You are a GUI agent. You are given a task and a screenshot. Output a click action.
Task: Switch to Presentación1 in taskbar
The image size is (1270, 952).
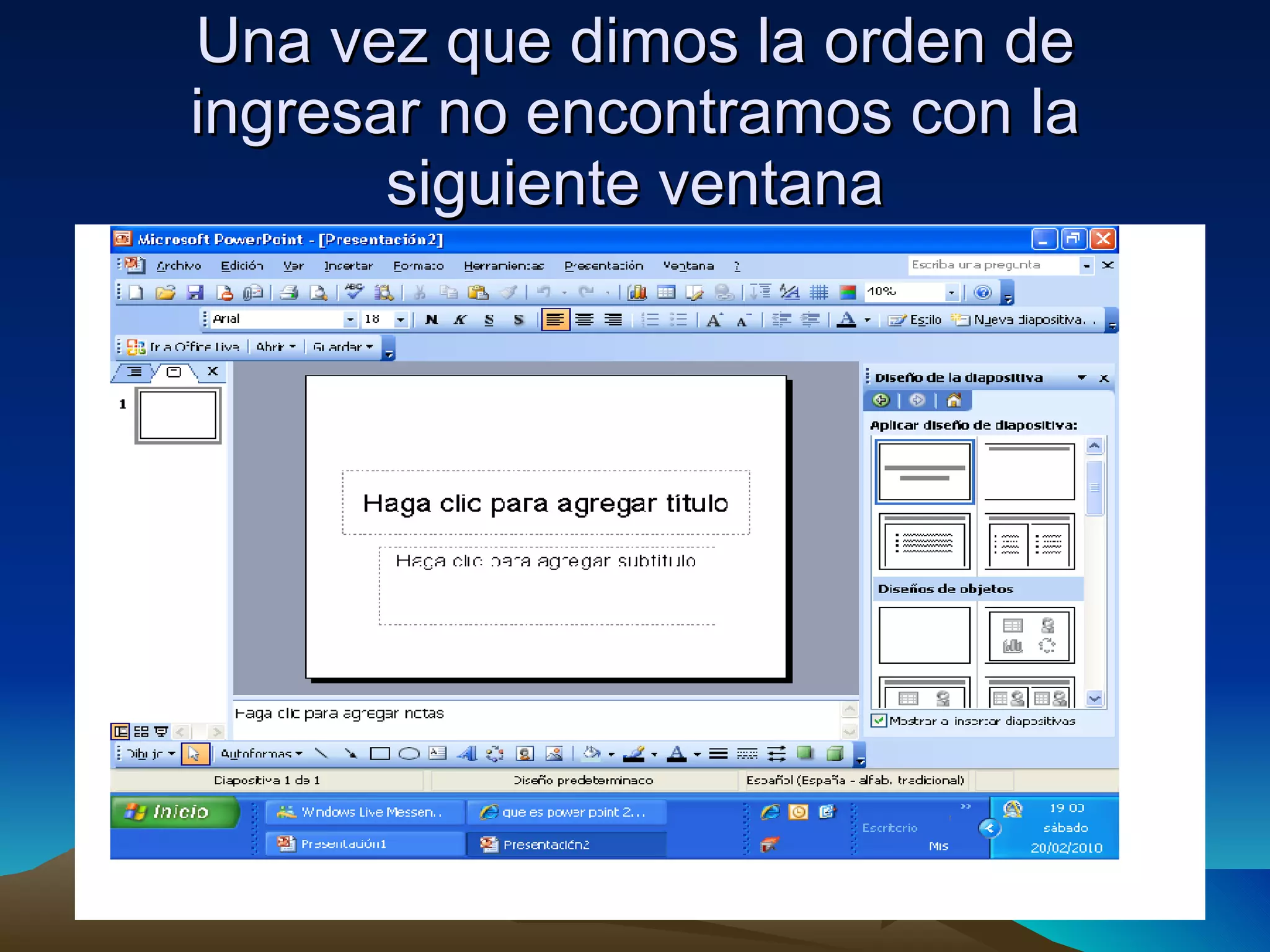(x=365, y=844)
